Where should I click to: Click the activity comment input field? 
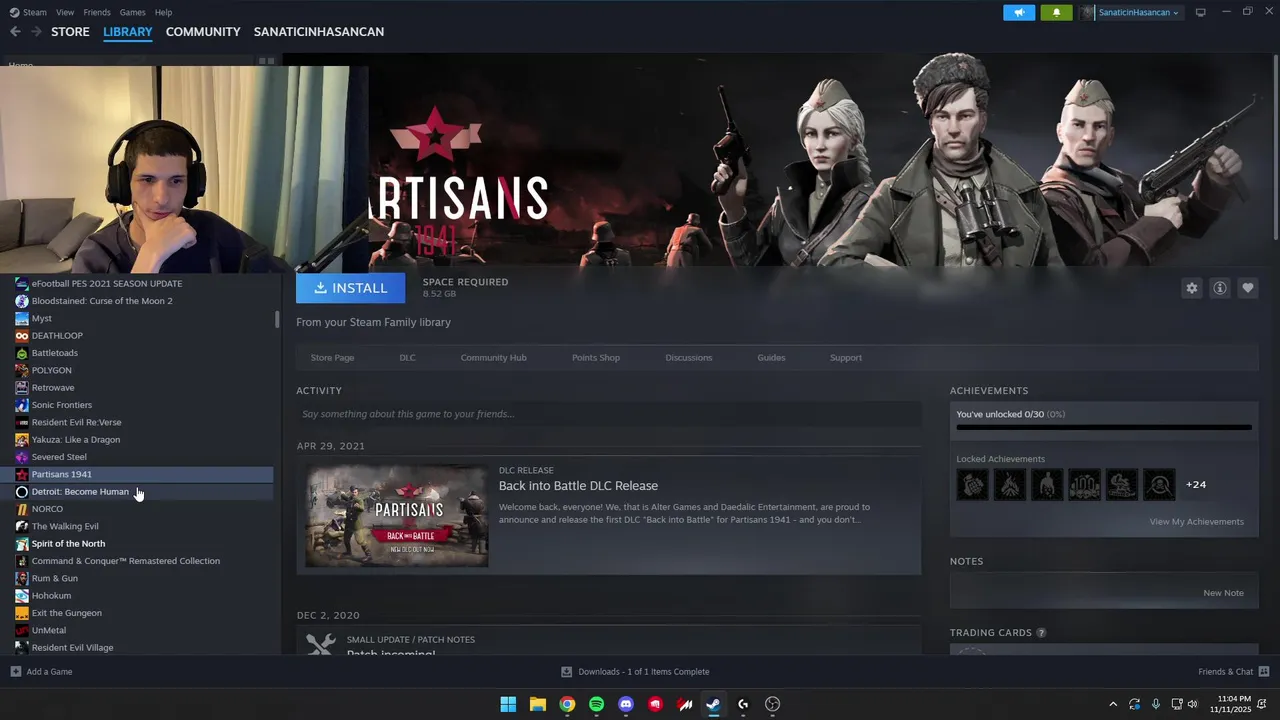click(608, 414)
